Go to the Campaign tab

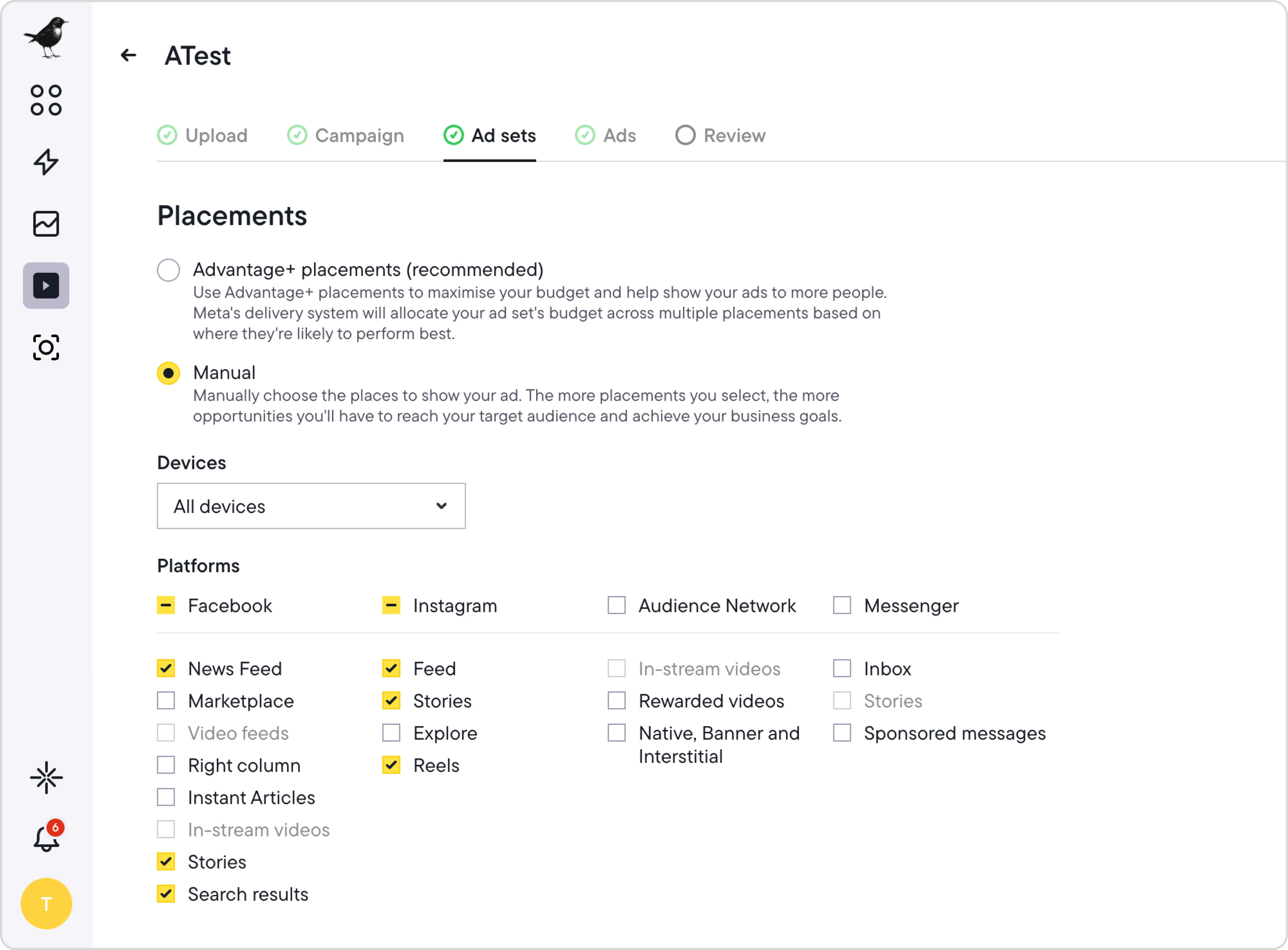click(346, 136)
